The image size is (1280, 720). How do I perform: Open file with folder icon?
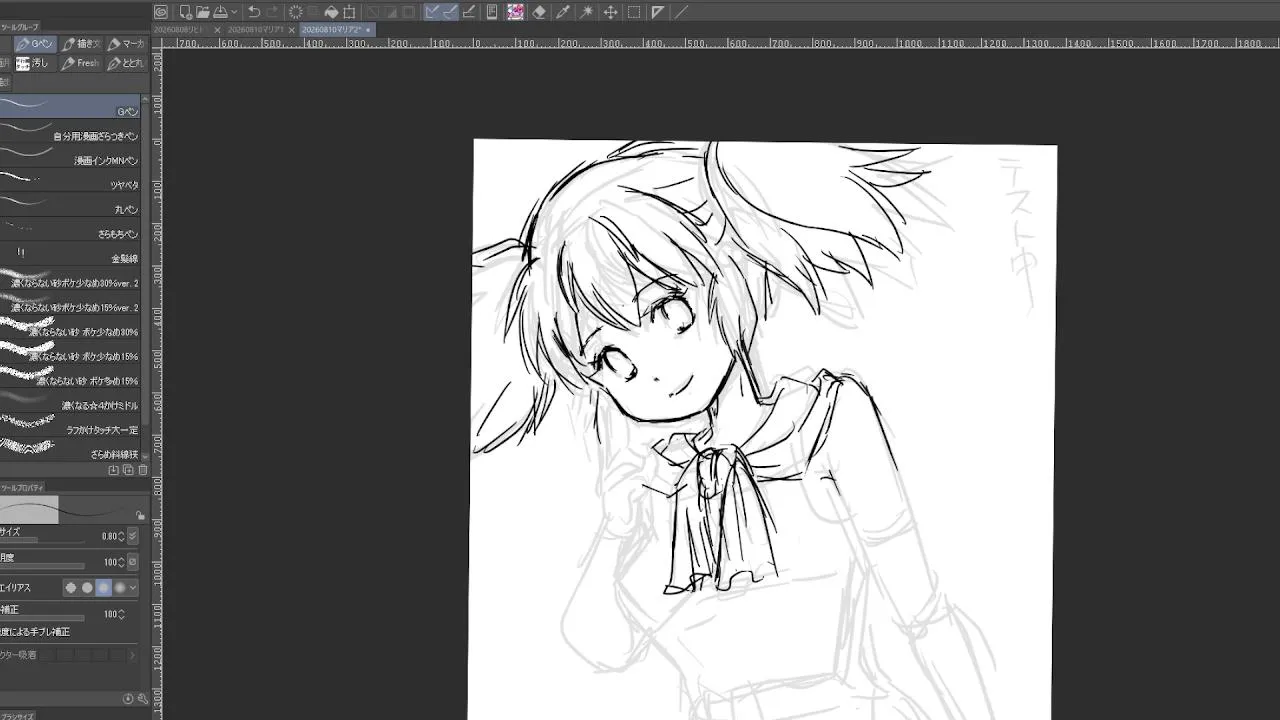click(x=203, y=12)
